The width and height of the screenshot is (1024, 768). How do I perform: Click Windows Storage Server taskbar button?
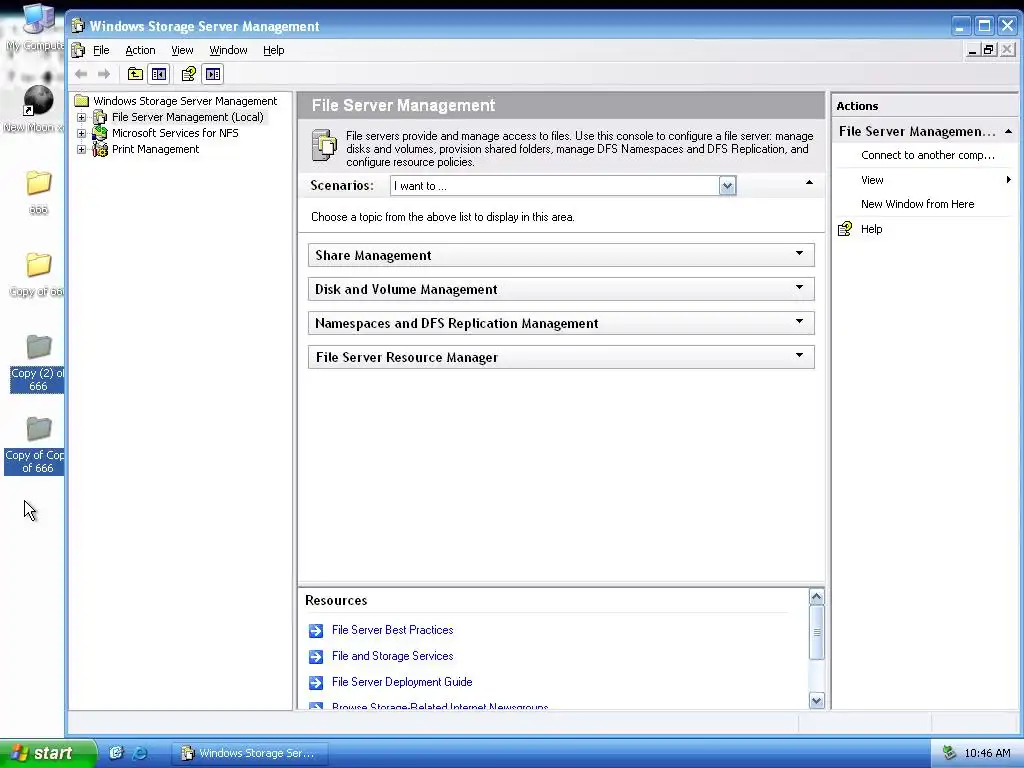tap(250, 753)
